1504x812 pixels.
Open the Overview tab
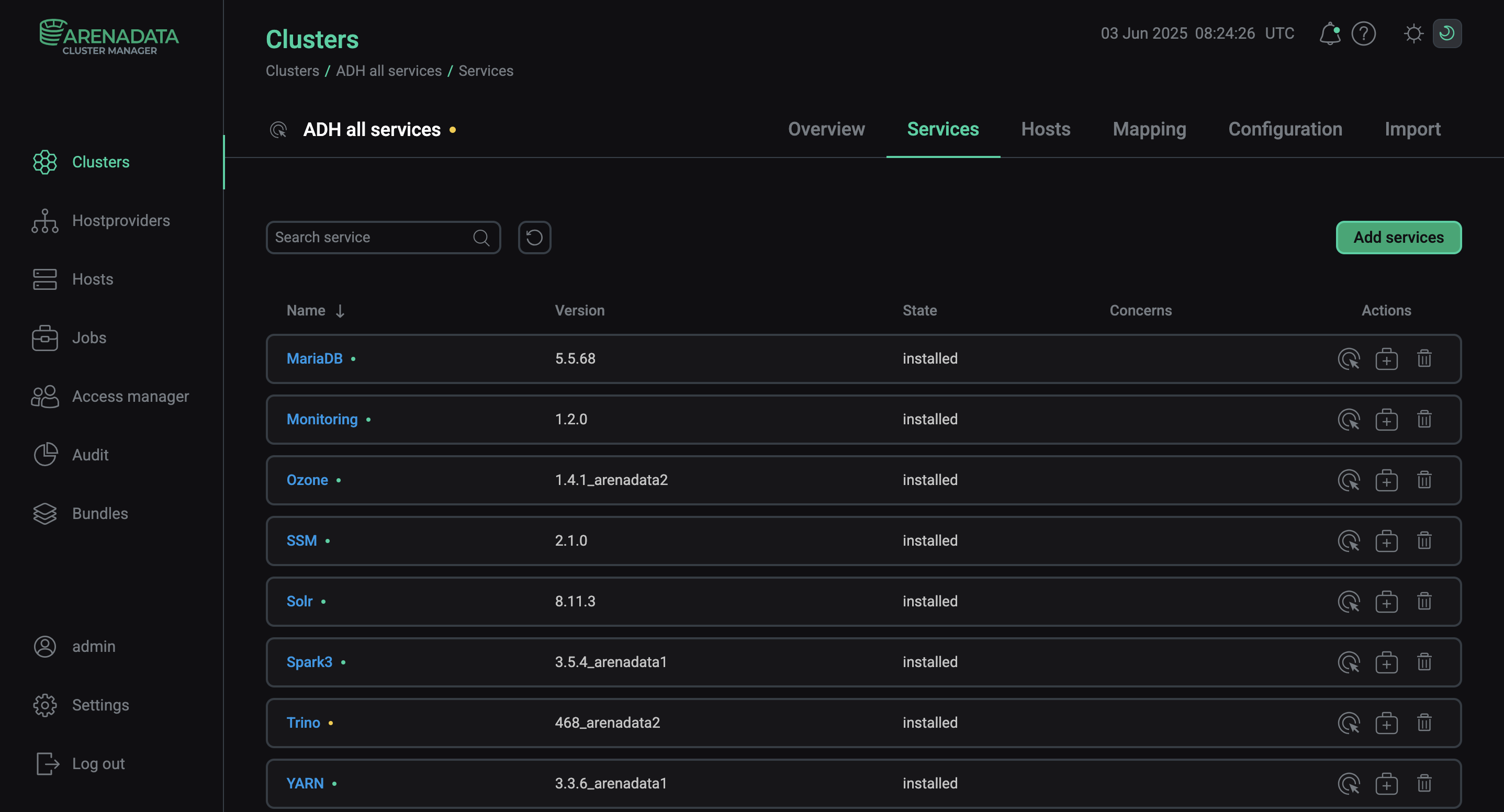pos(826,129)
